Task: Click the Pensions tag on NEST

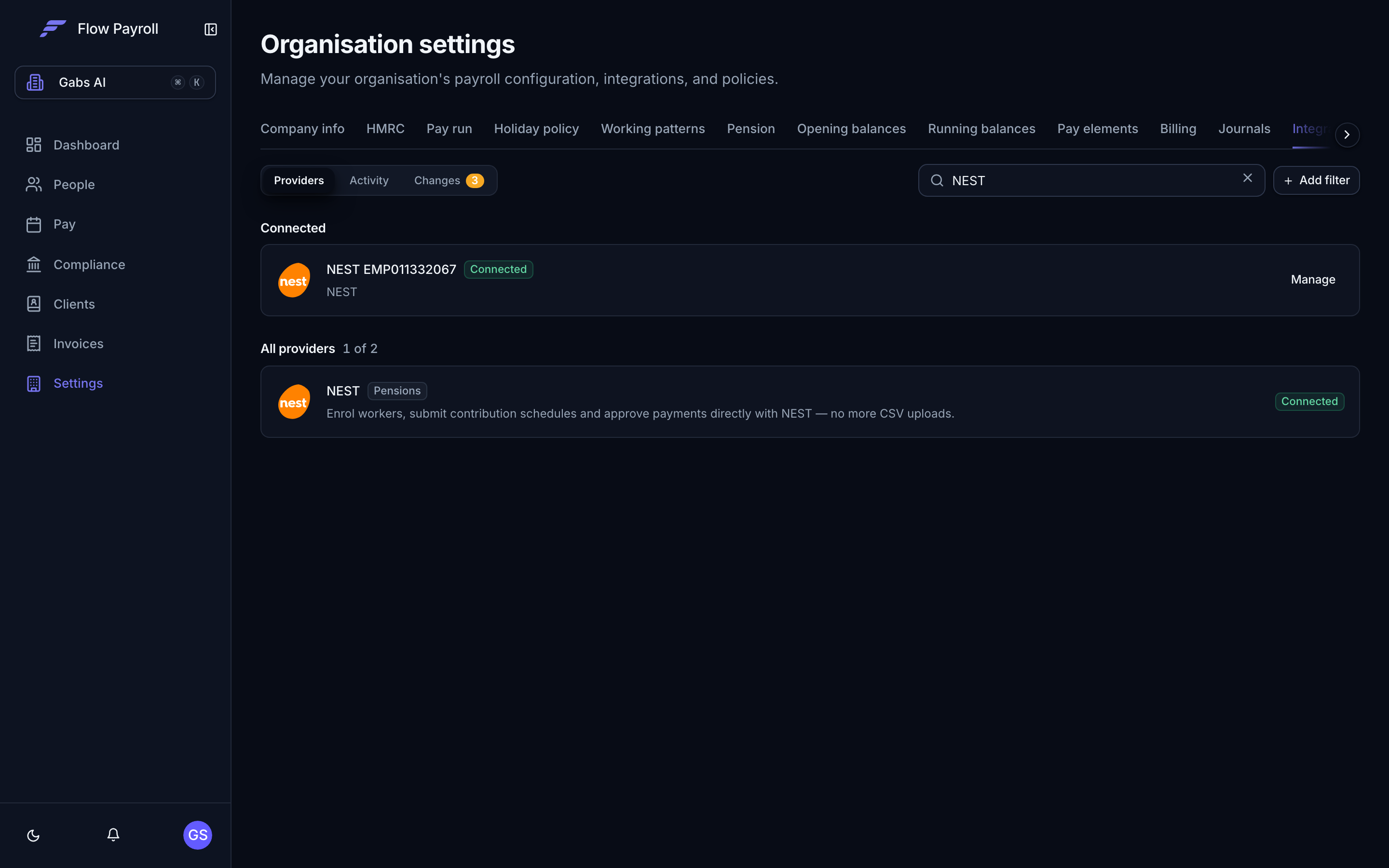Action: pyautogui.click(x=396, y=391)
